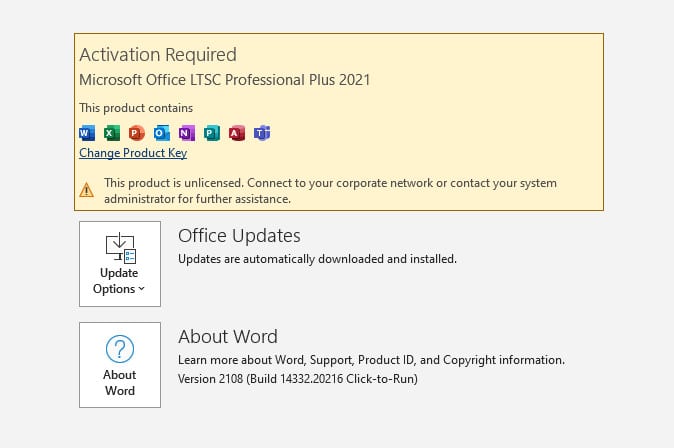Click the 'Office Updates' heading
This screenshot has height=448, width=674.
(239, 236)
